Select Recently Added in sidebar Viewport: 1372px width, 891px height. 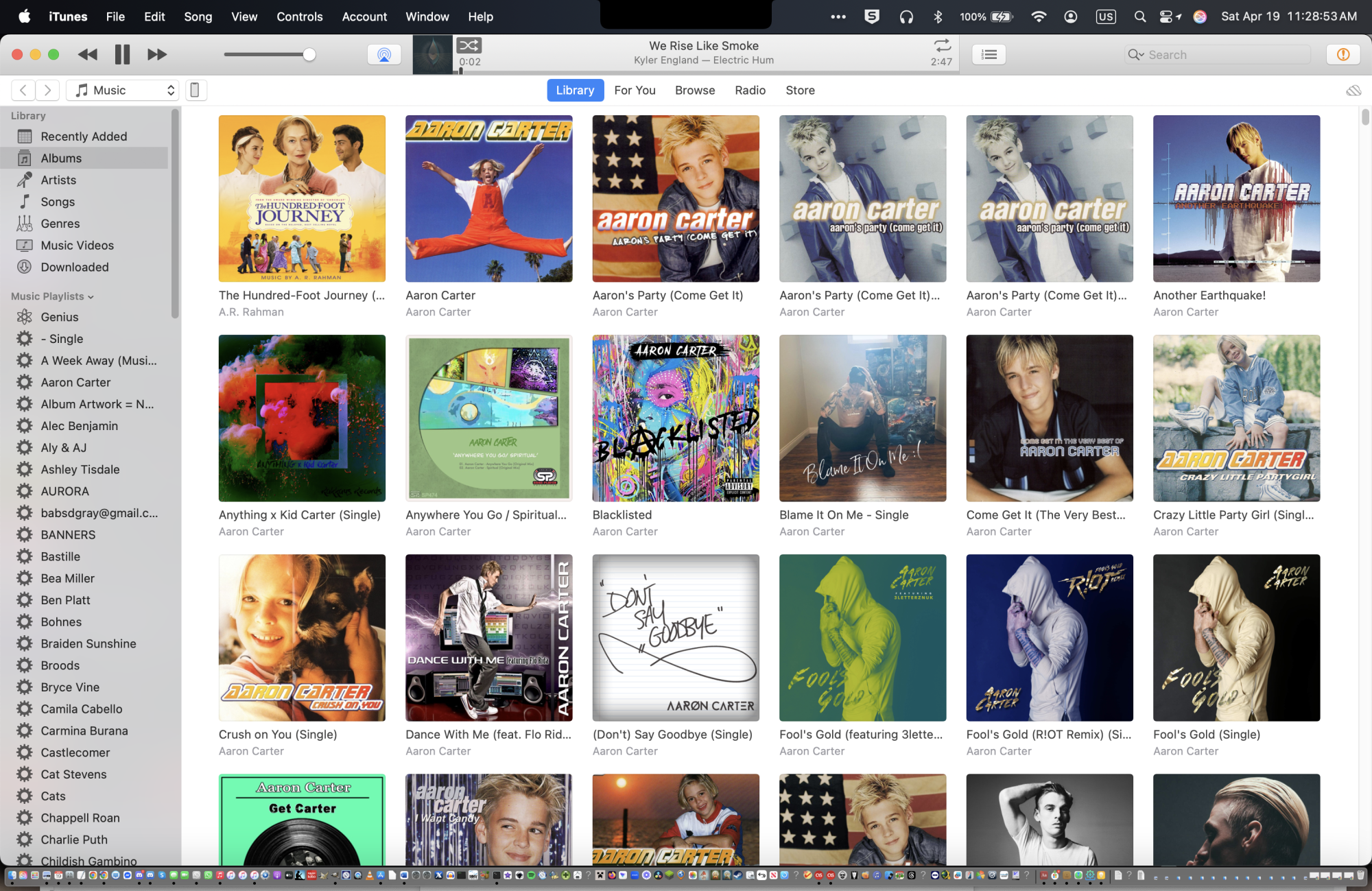pos(83,136)
